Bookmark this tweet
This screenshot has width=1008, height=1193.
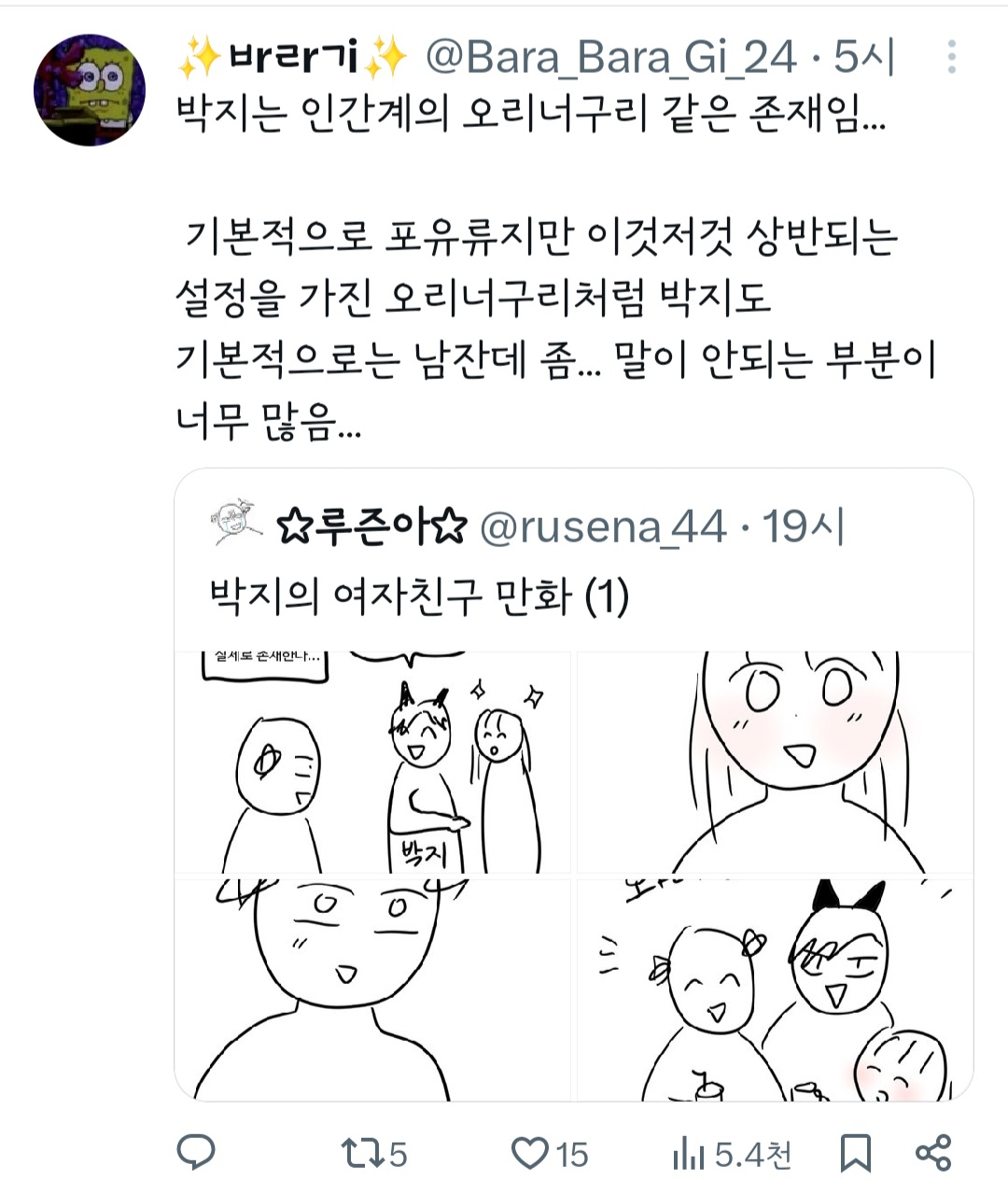[855, 1154]
